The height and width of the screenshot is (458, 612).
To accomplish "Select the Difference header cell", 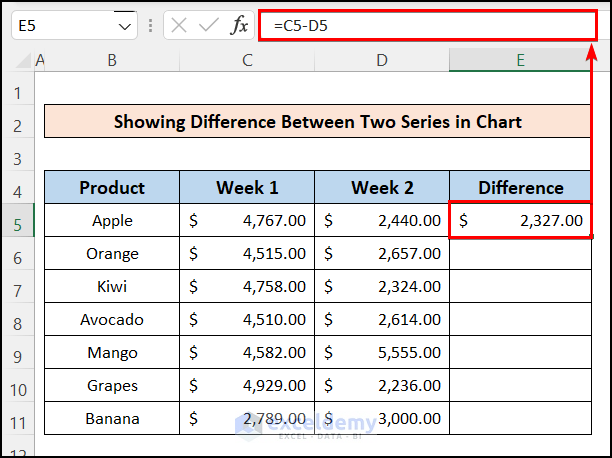I will tap(520, 187).
